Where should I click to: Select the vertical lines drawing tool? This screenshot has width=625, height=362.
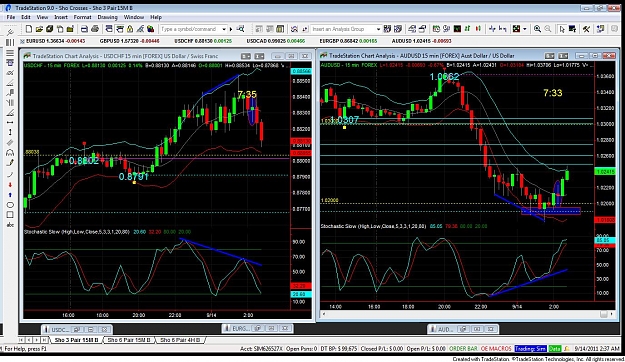click(10, 43)
